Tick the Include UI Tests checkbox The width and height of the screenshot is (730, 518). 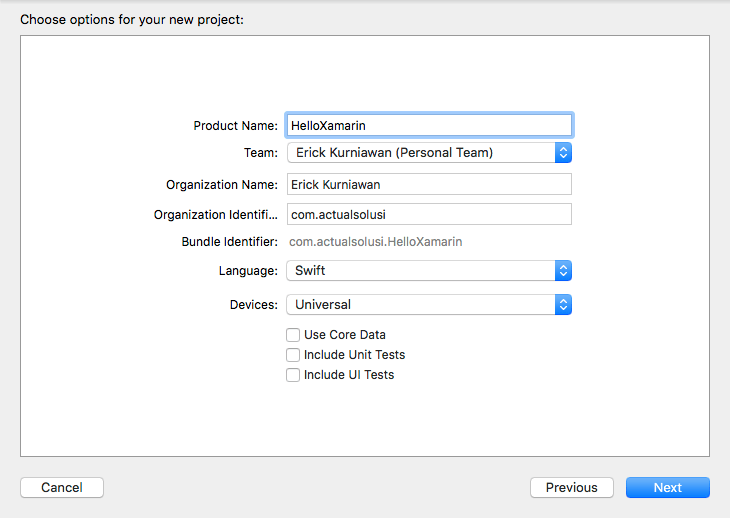click(293, 375)
